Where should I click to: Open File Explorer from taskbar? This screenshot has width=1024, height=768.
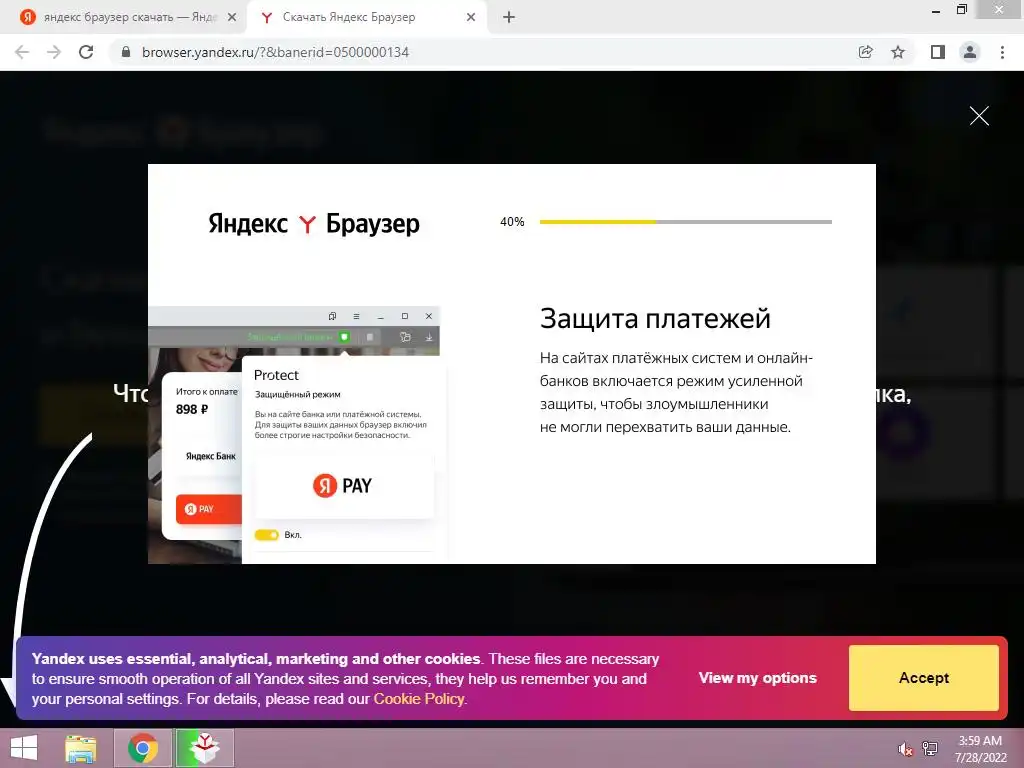(80, 748)
